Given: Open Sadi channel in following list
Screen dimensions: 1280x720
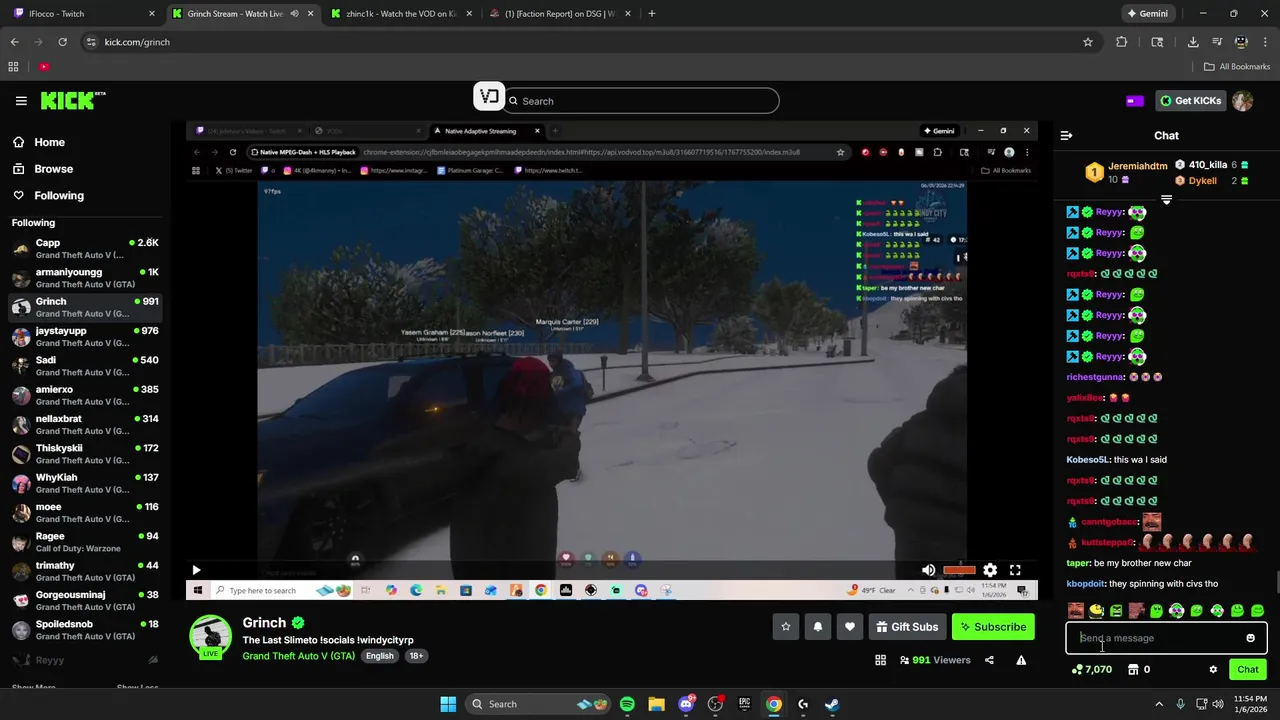Looking at the screenshot, I should click(x=85, y=366).
